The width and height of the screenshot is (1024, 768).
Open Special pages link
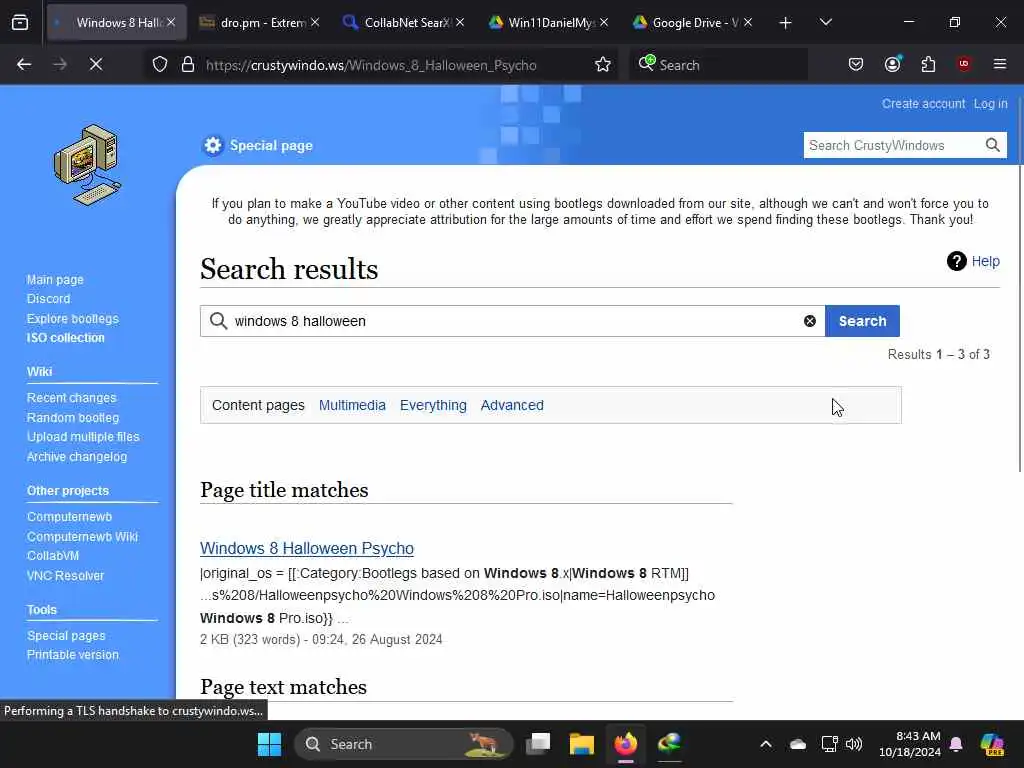tap(66, 635)
